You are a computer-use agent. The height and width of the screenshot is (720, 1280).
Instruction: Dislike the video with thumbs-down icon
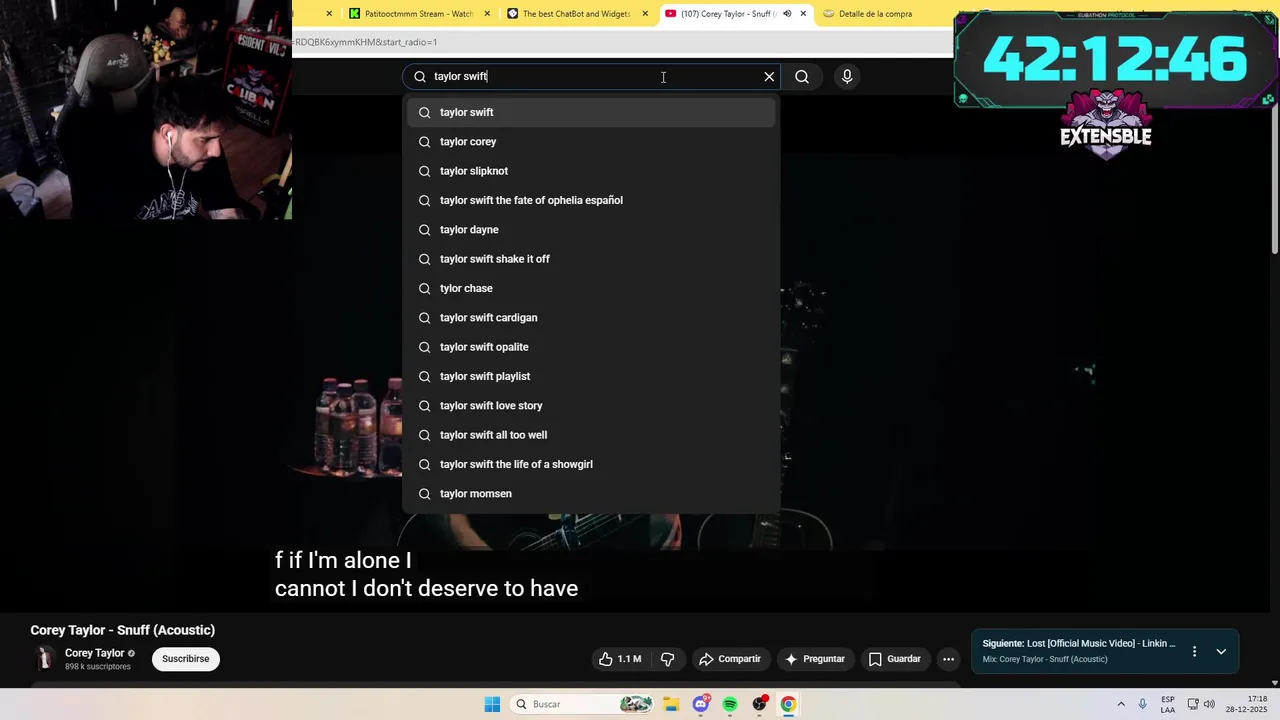668,659
